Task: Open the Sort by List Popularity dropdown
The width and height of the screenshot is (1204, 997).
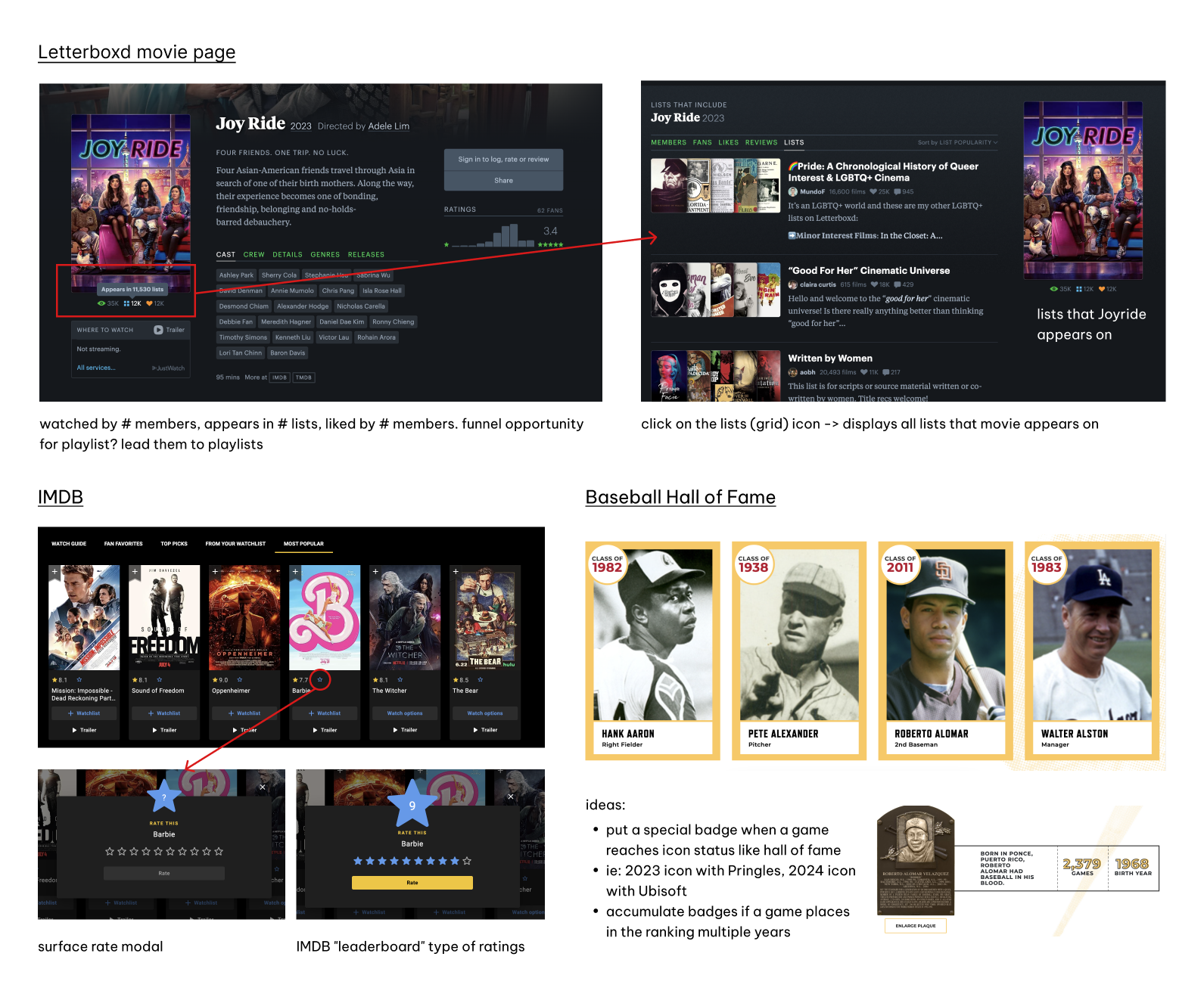Action: 957,142
